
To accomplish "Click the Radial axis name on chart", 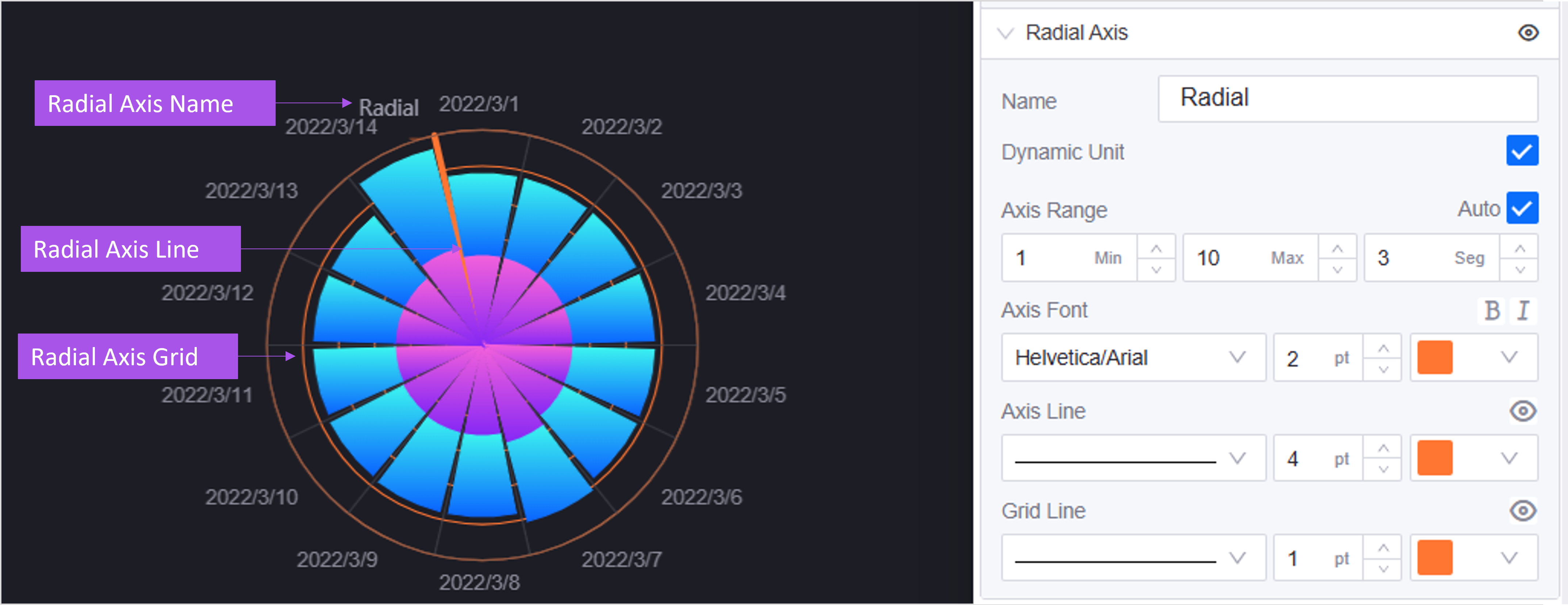I will click(x=388, y=108).
